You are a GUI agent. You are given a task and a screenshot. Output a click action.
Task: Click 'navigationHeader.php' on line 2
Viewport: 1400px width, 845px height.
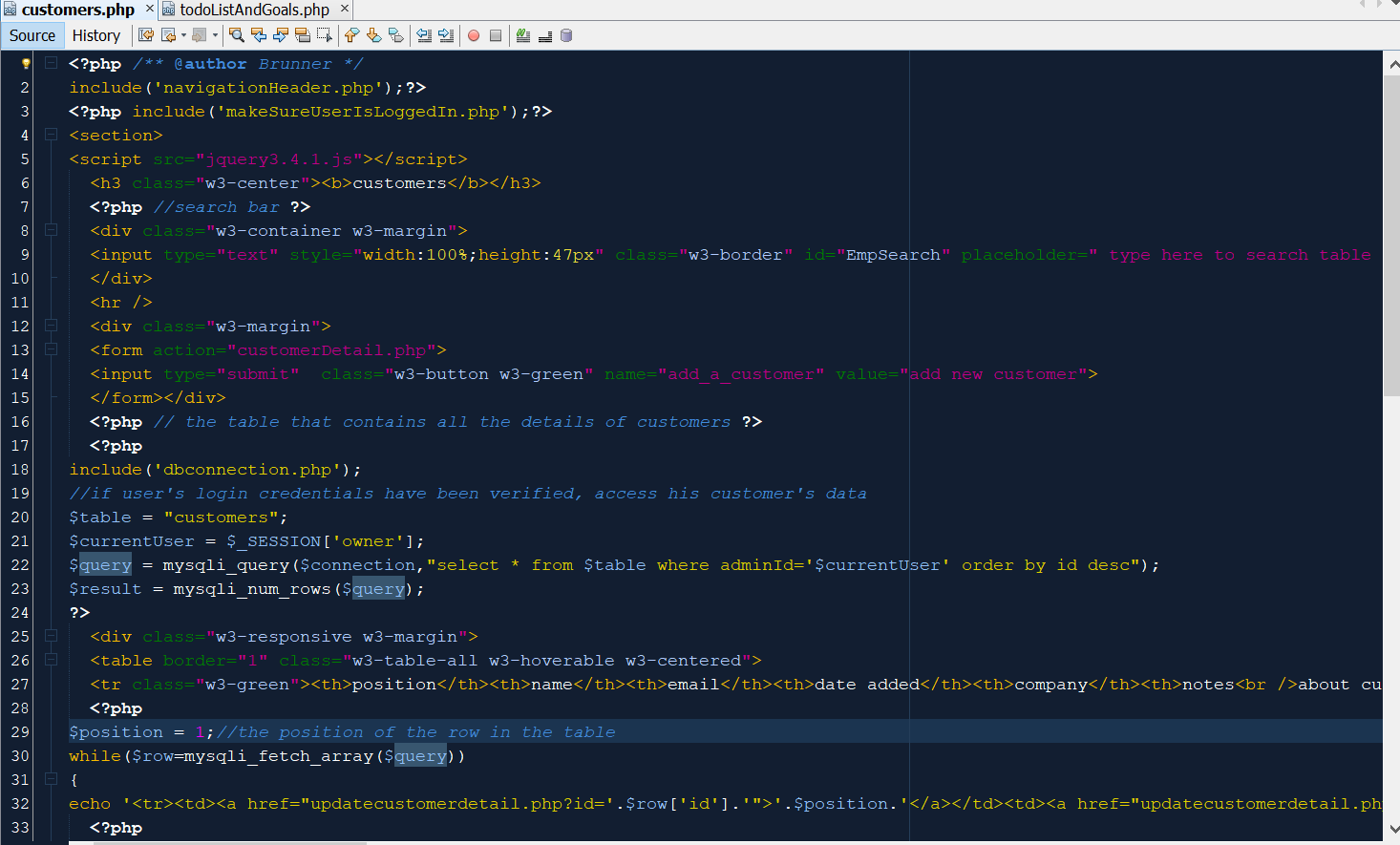click(x=268, y=88)
